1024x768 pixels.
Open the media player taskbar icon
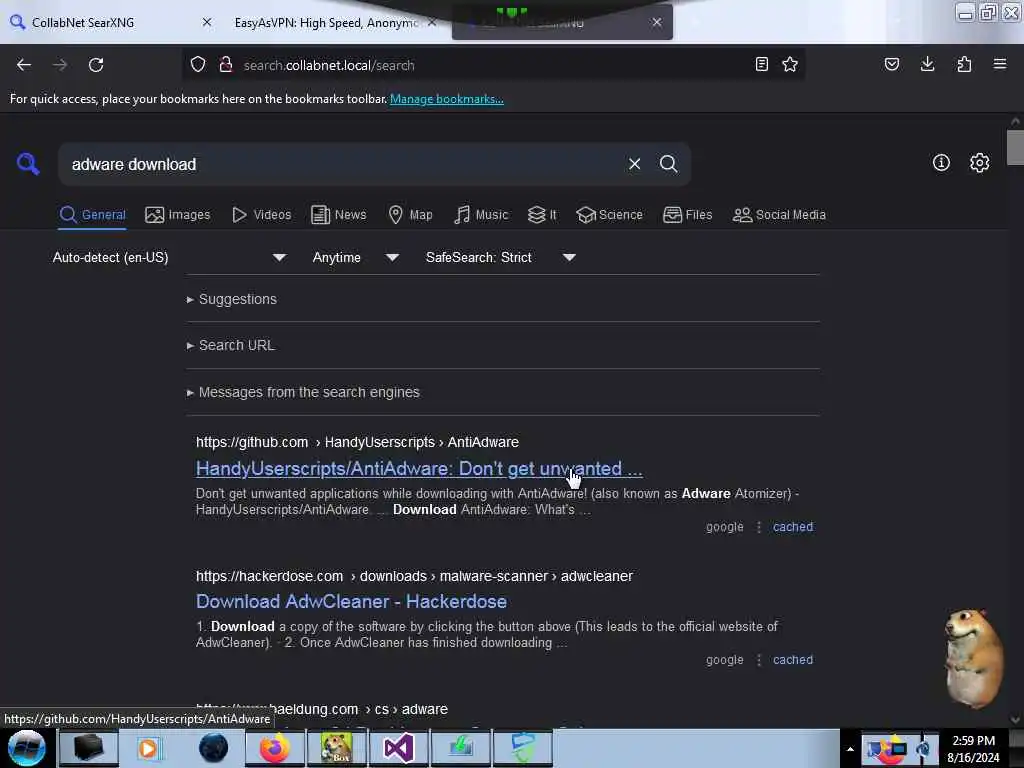[149, 748]
